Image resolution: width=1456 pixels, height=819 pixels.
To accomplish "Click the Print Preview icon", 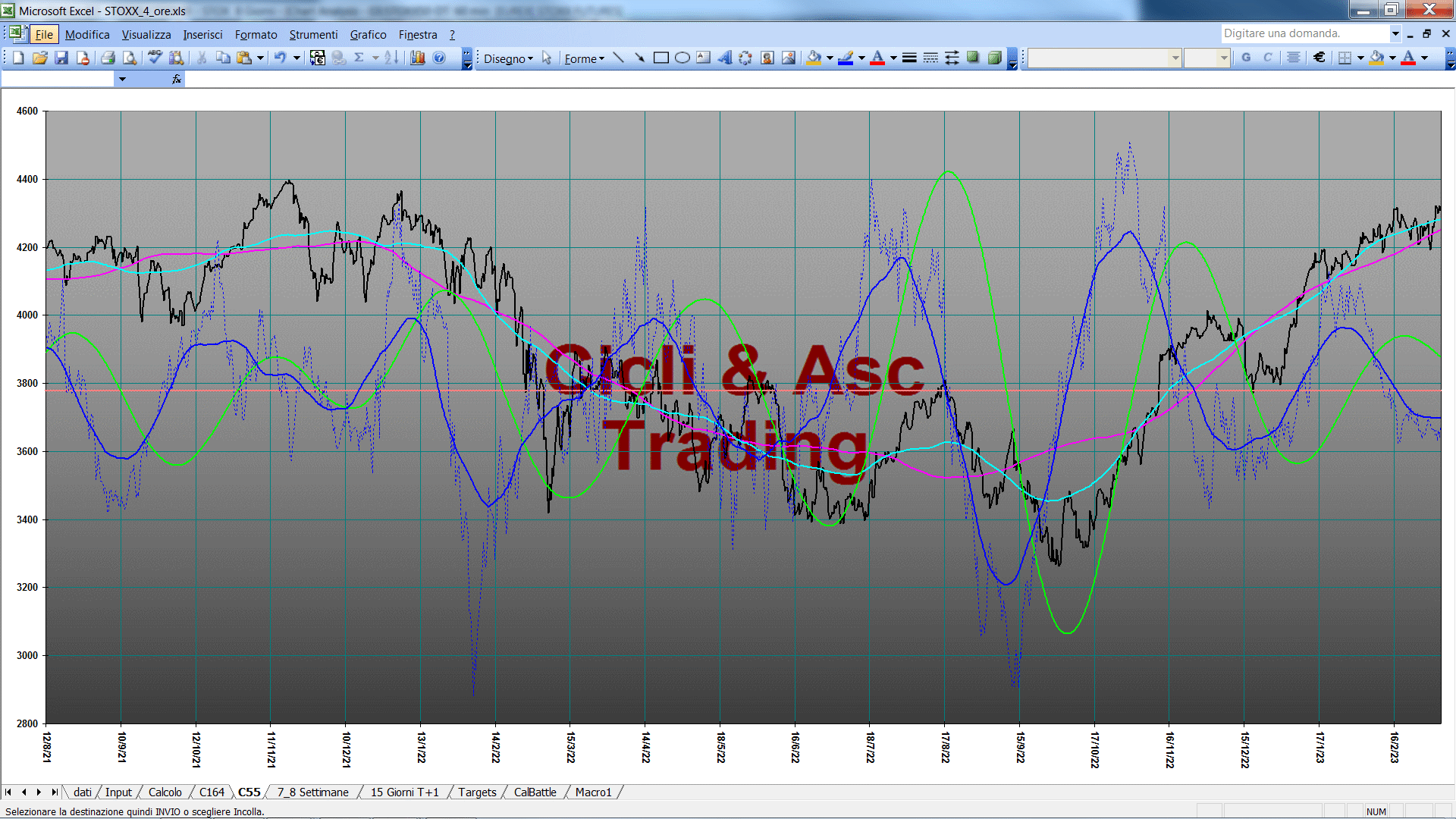I will tap(130, 58).
